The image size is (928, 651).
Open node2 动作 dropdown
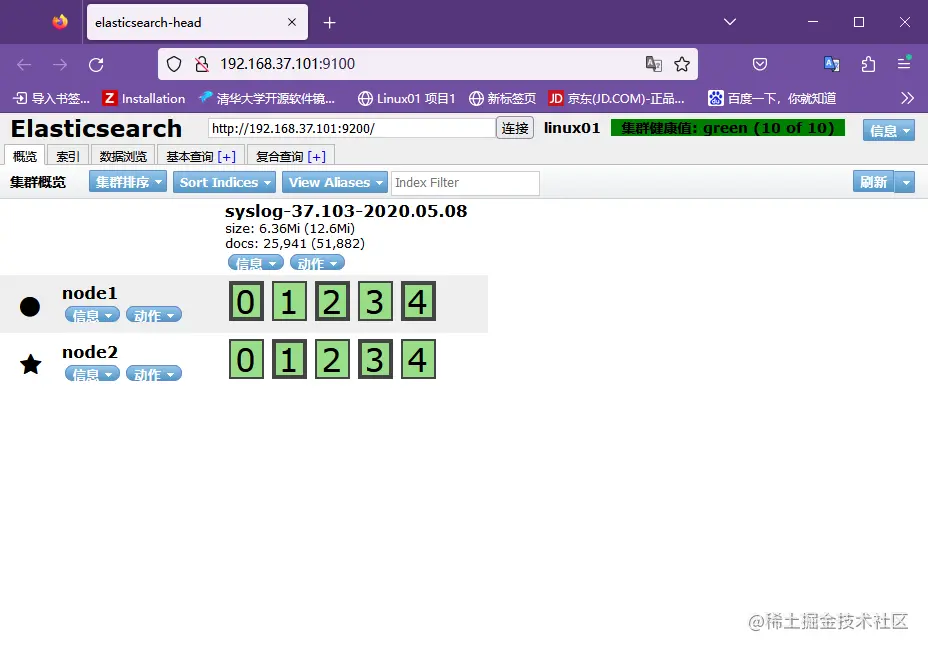click(x=154, y=374)
